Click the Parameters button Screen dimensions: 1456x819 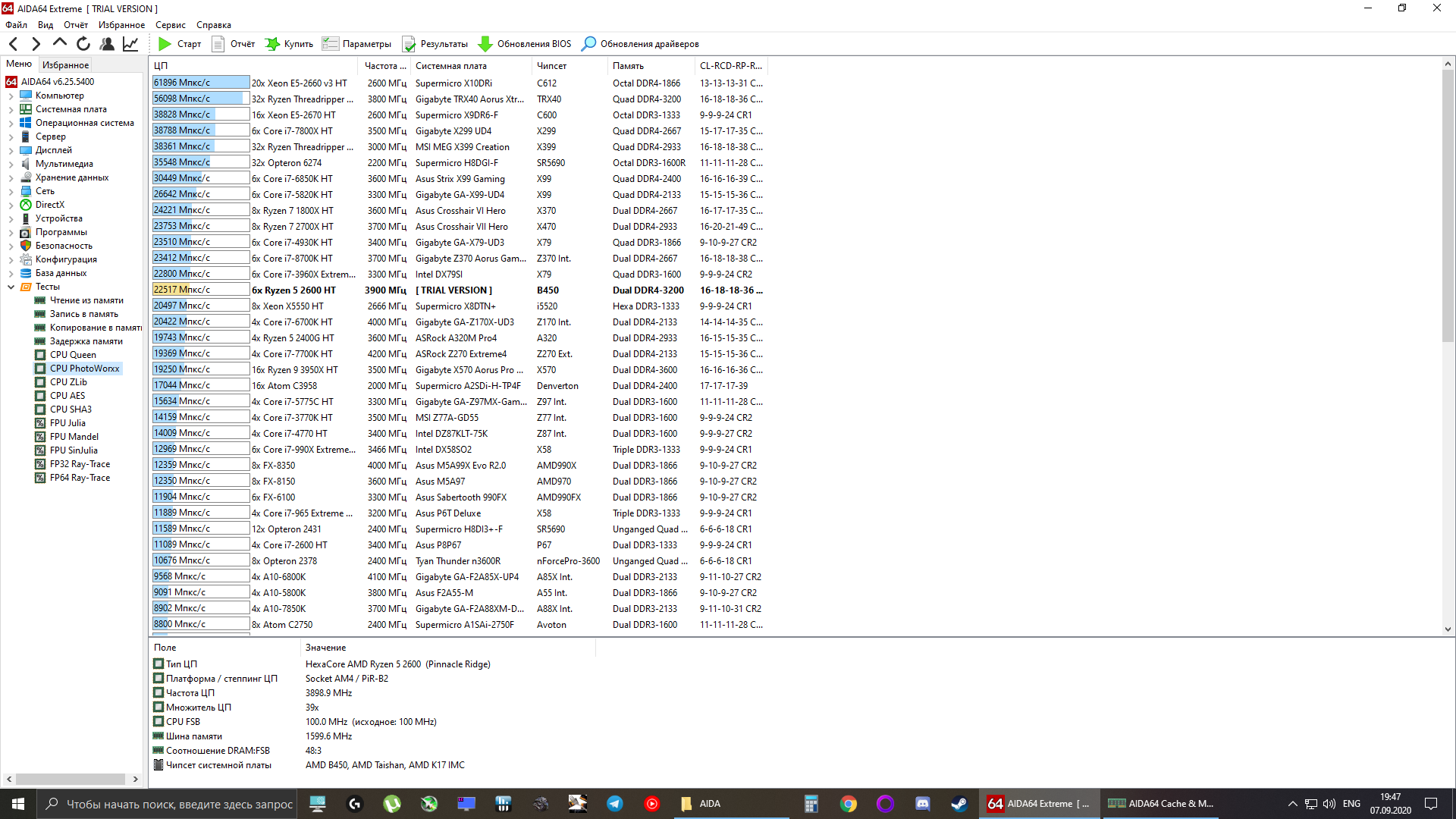356,44
